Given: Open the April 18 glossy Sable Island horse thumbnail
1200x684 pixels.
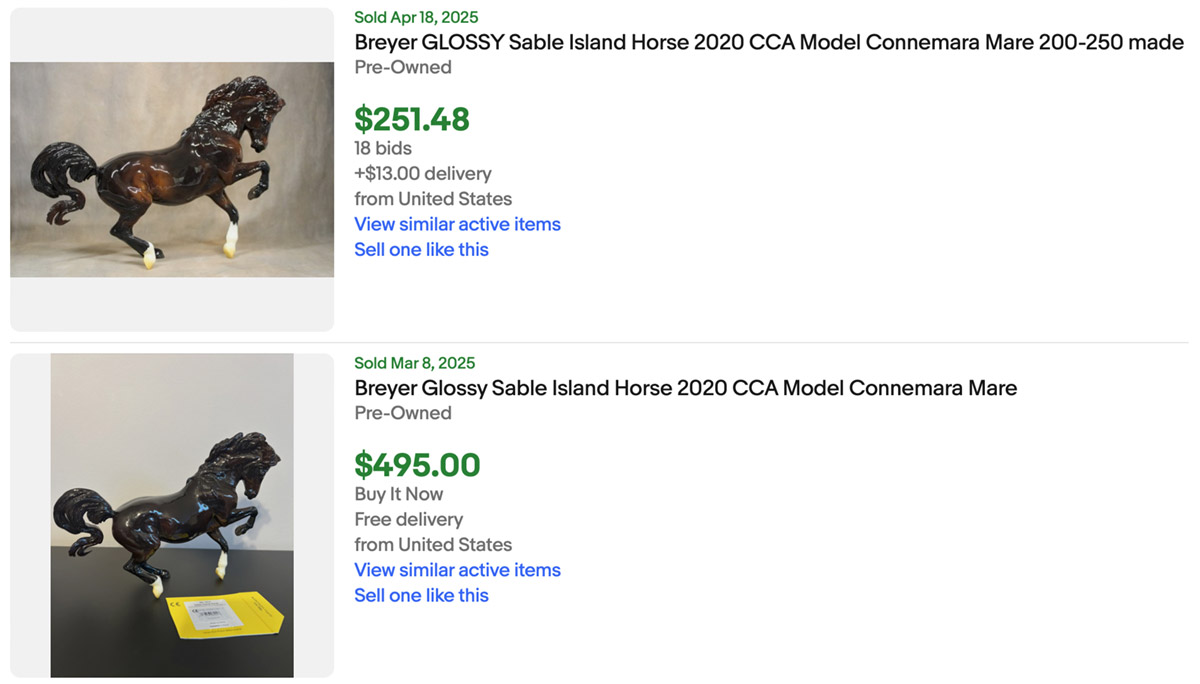Looking at the screenshot, I should pyautogui.click(x=172, y=169).
